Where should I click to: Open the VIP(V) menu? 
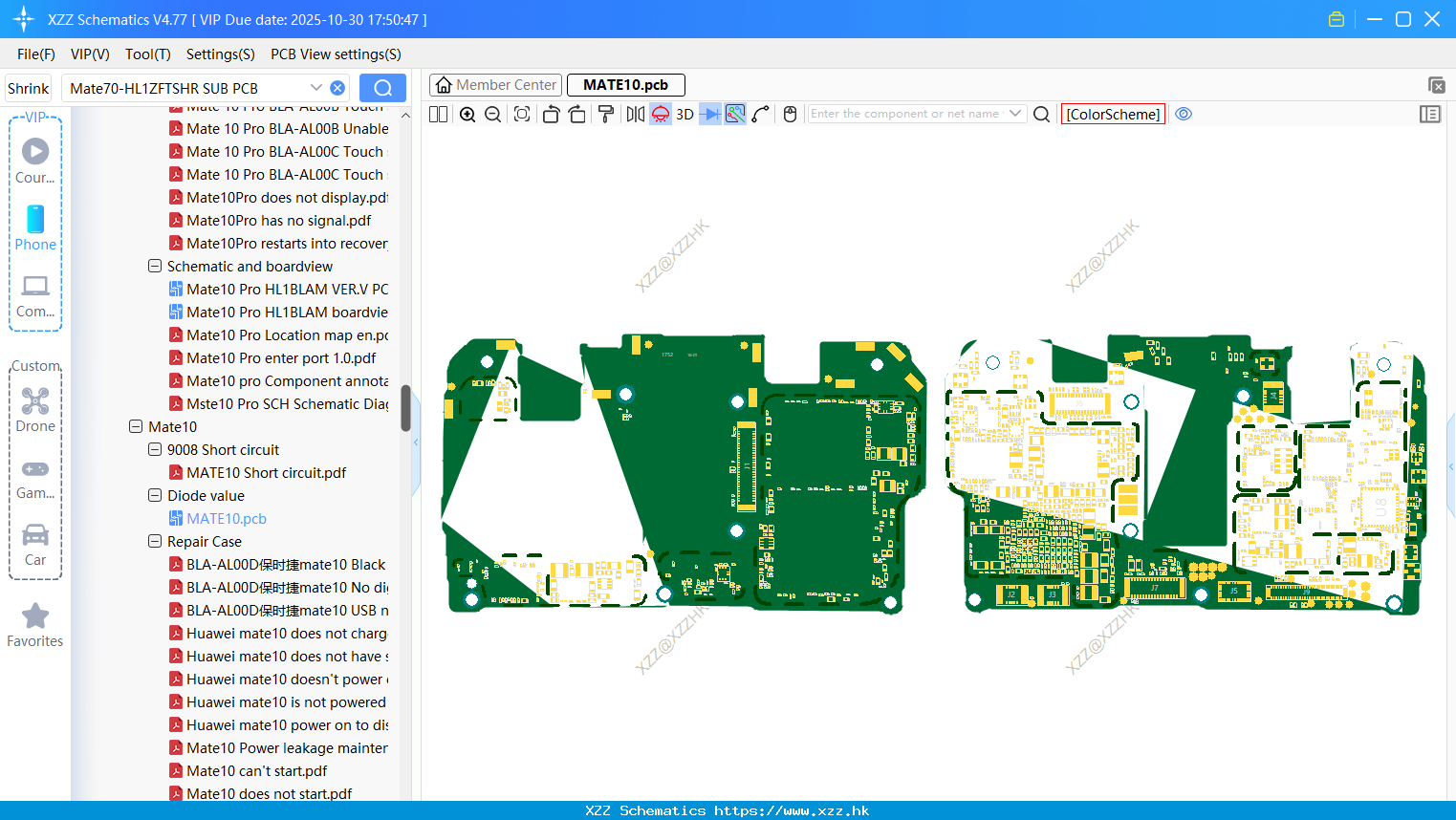pos(90,54)
